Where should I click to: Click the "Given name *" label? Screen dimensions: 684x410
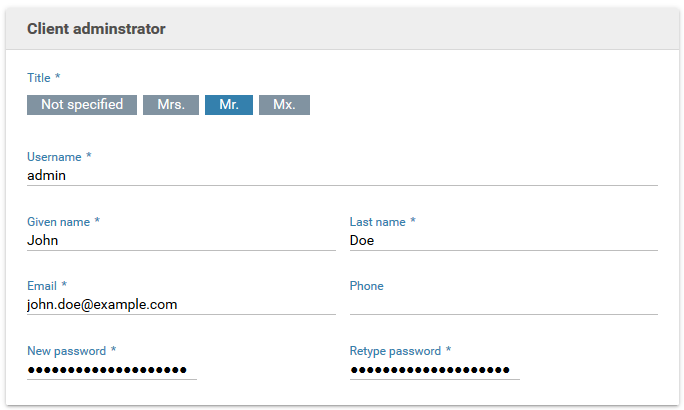tap(63, 222)
